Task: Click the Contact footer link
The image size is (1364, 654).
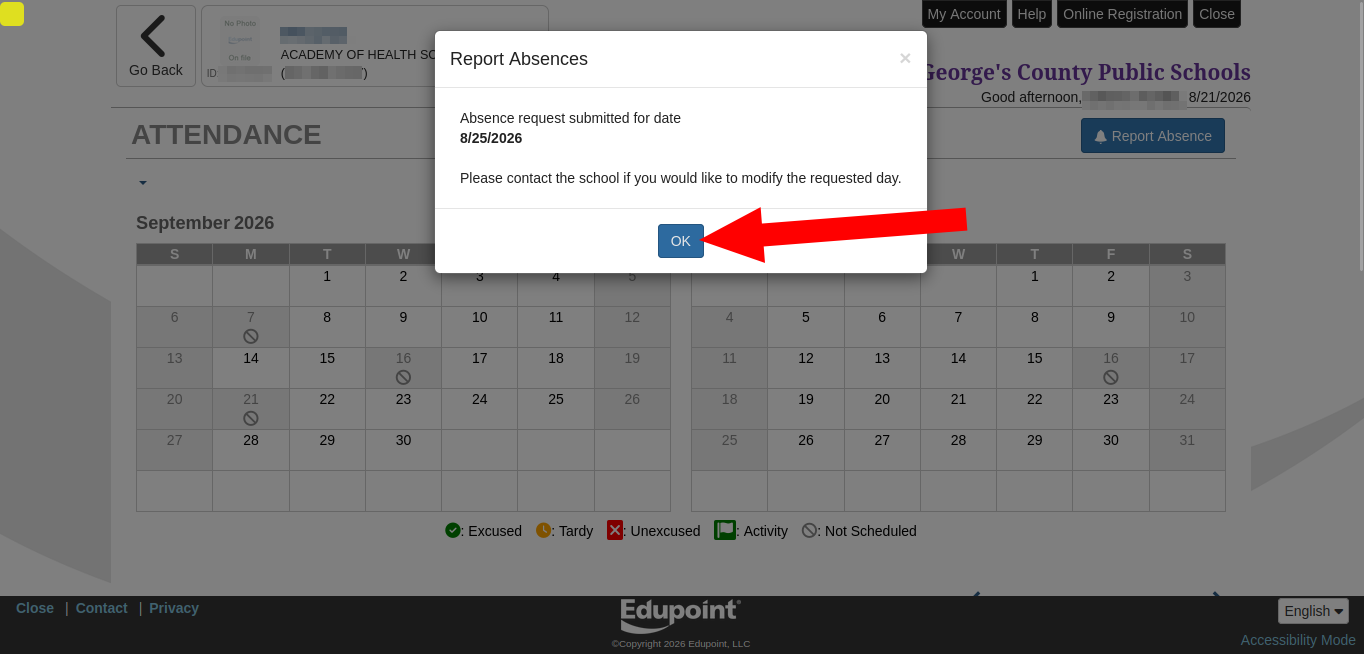Action: [x=102, y=608]
